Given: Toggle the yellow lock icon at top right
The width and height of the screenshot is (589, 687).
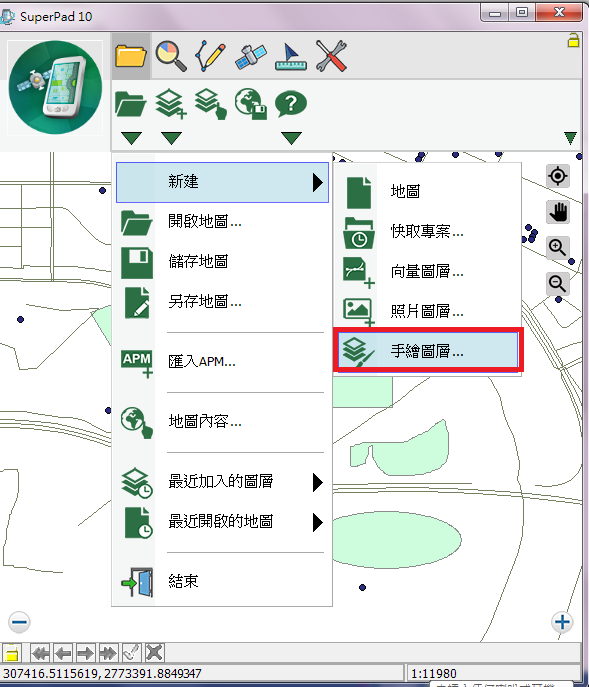Looking at the screenshot, I should (x=573, y=40).
